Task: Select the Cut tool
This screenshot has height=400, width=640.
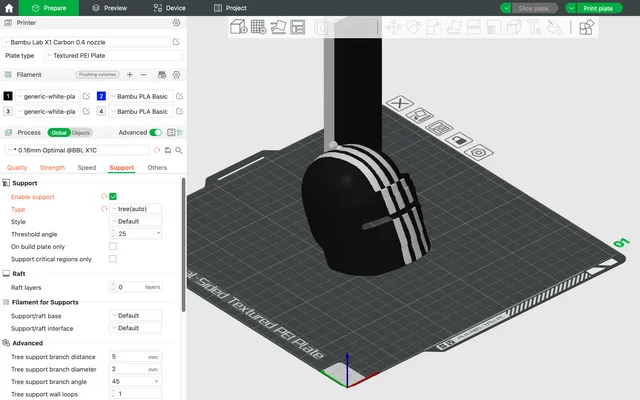Action: (x=473, y=27)
